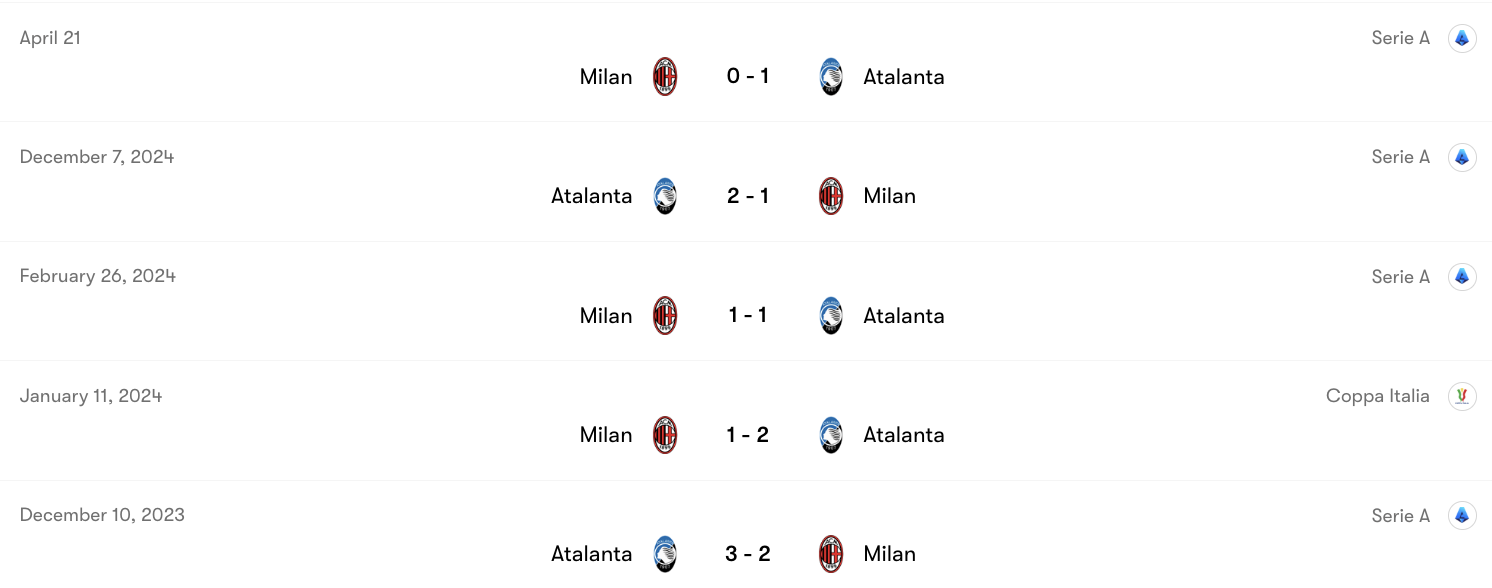Click the Atalanta crest in the December 7 match
This screenshot has height=588, width=1492.
coord(664,195)
